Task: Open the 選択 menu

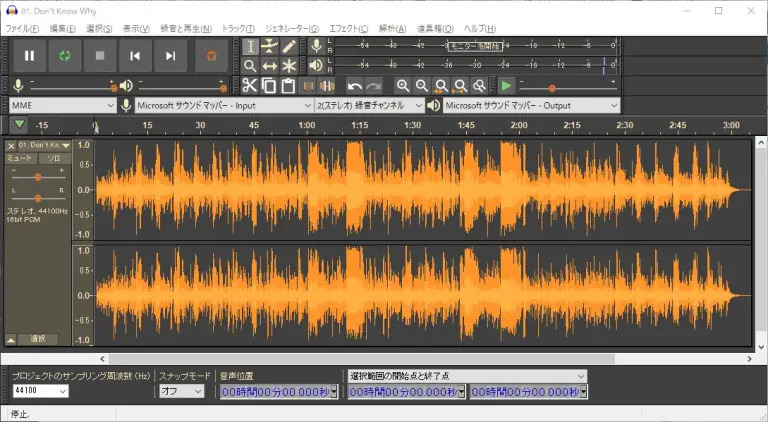Action: 99,28
